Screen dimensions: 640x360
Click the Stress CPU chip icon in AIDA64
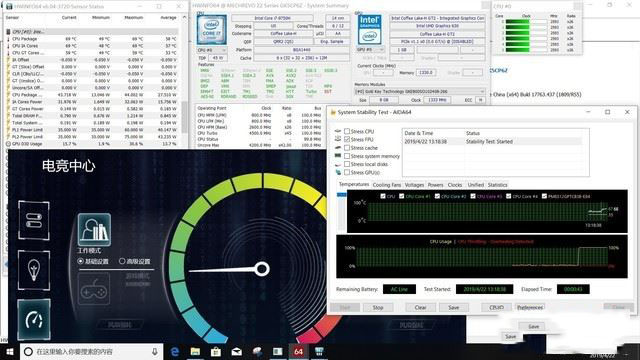click(x=338, y=131)
